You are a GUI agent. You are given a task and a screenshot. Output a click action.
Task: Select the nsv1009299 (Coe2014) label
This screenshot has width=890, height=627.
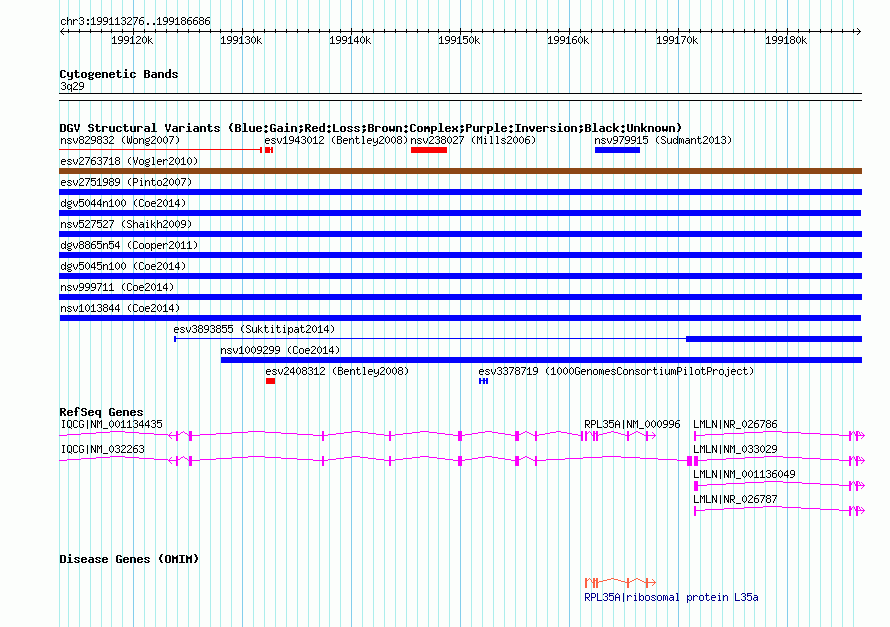280,350
